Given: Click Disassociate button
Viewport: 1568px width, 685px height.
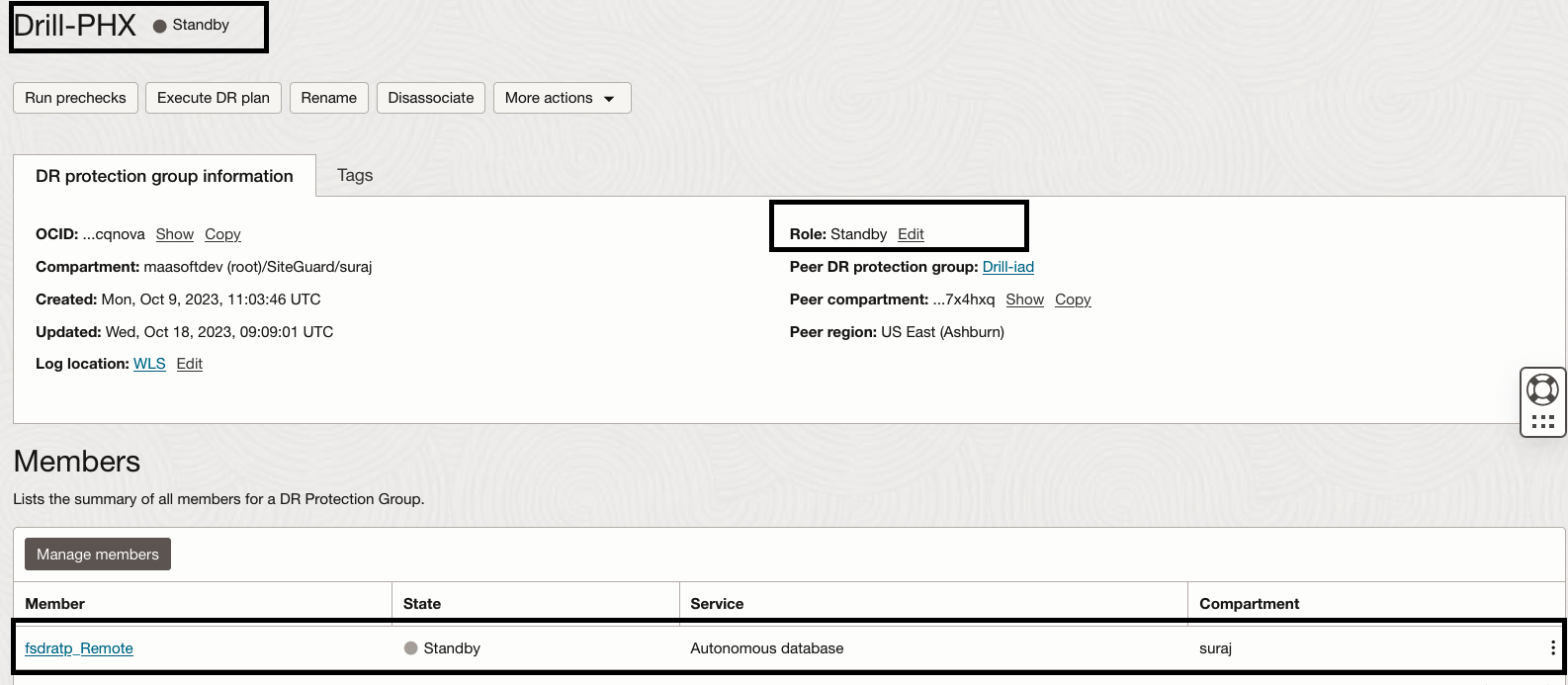Looking at the screenshot, I should (431, 98).
